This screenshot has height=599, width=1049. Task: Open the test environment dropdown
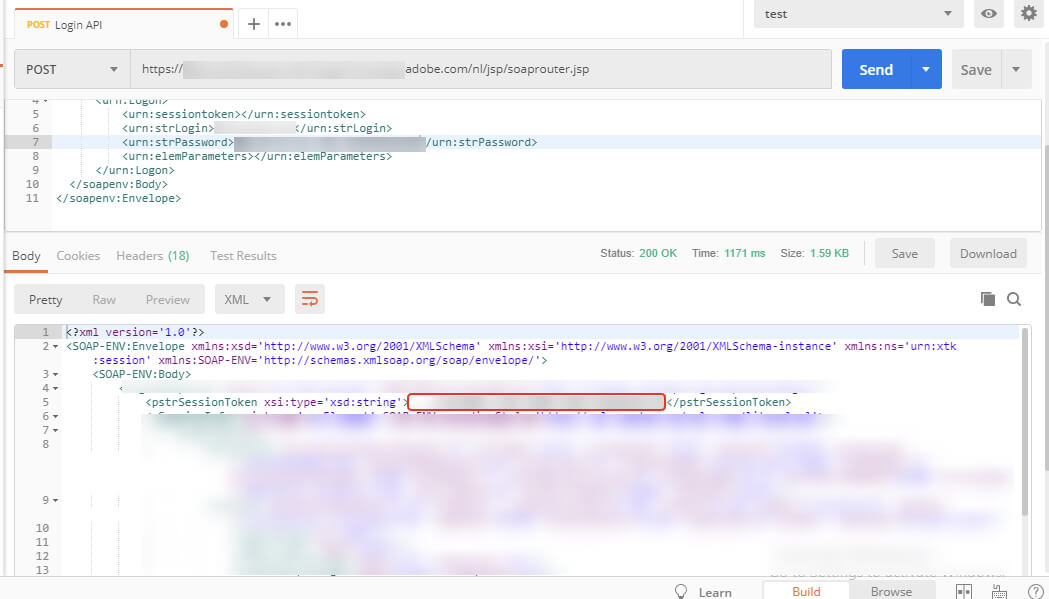click(x=855, y=14)
